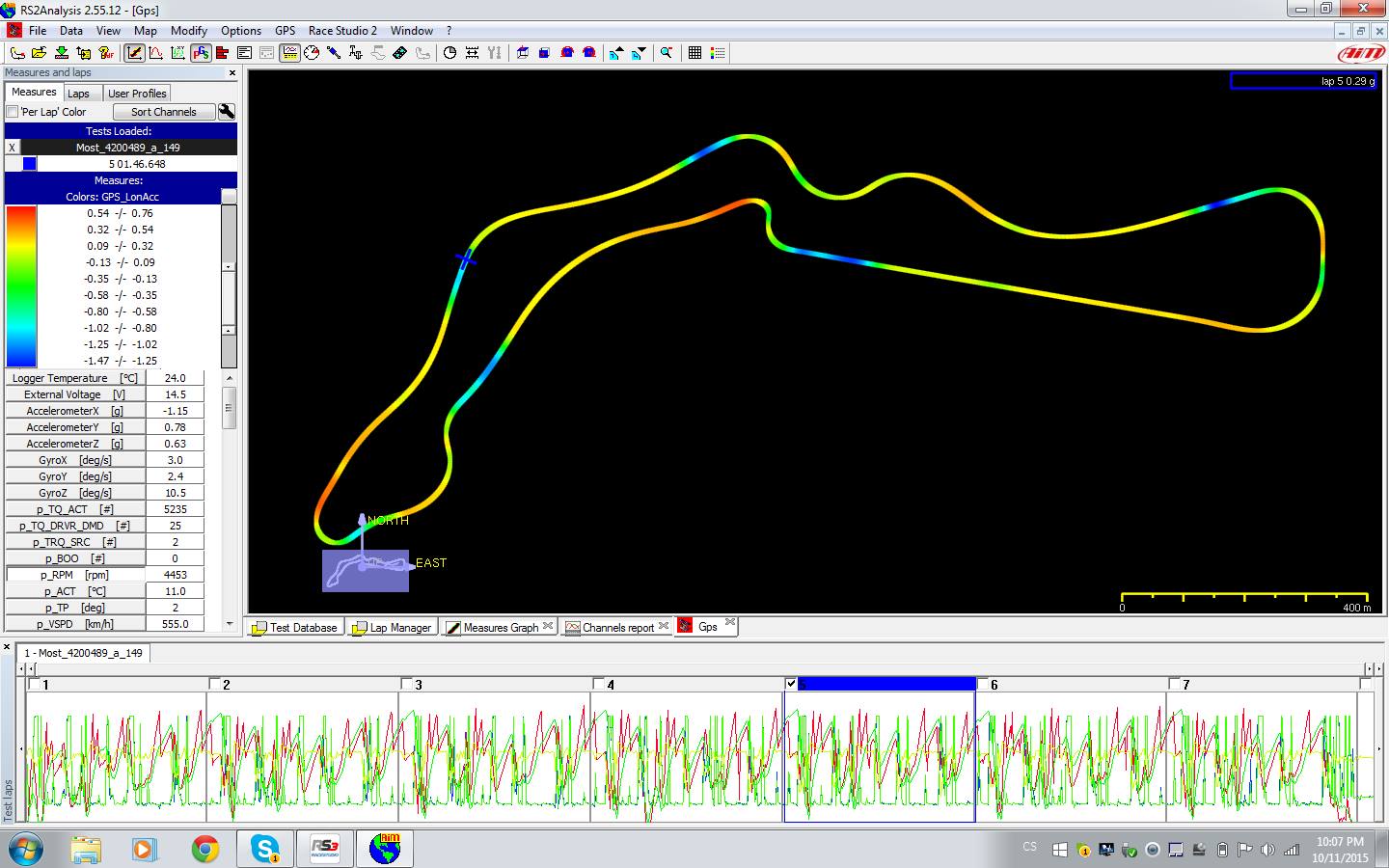
Task: Uncheck the lap 5 checkbox in the timeline
Action: 791,684
